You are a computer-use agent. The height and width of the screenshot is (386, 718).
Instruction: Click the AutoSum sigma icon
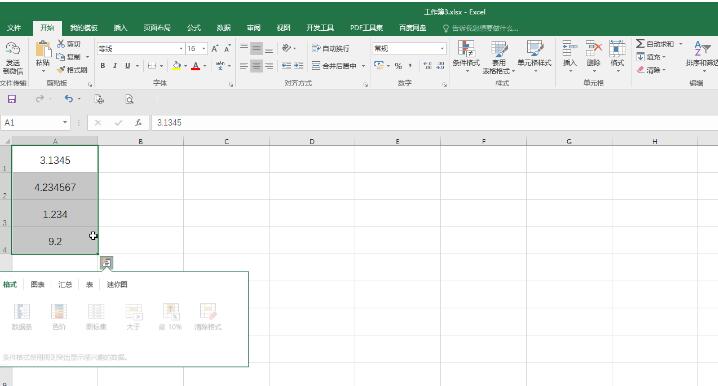640,44
